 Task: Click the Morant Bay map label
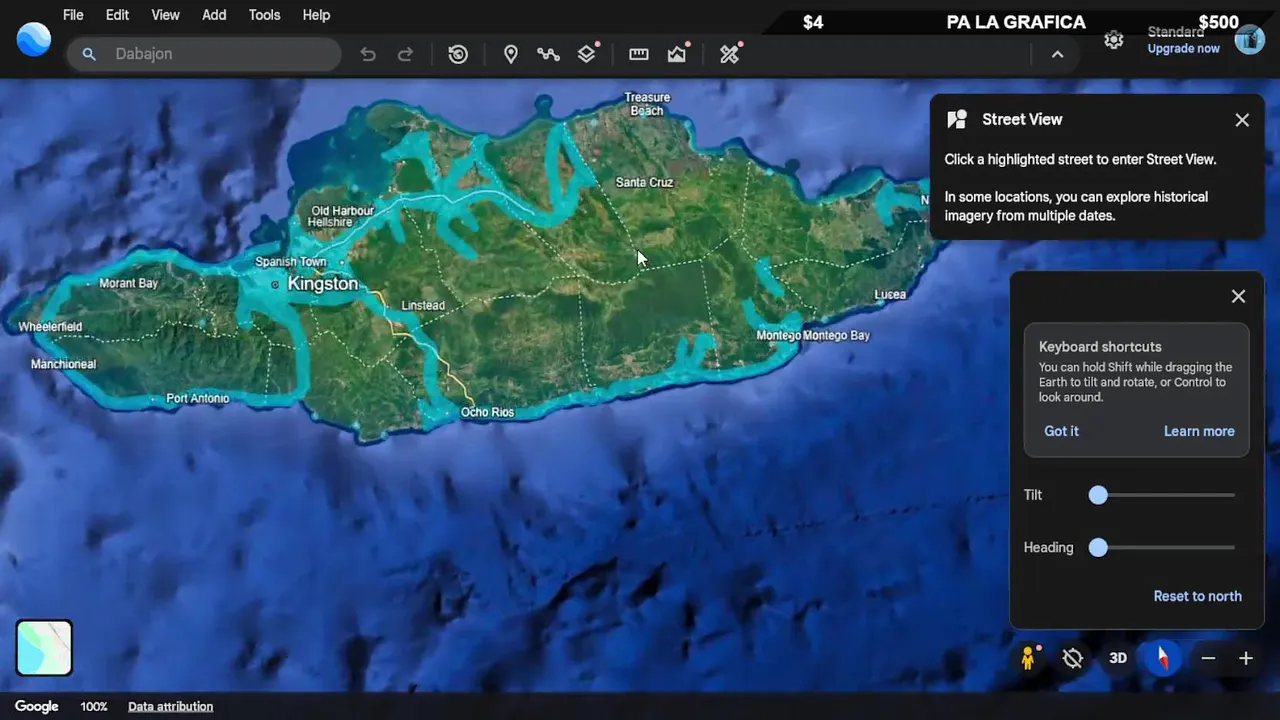(128, 283)
